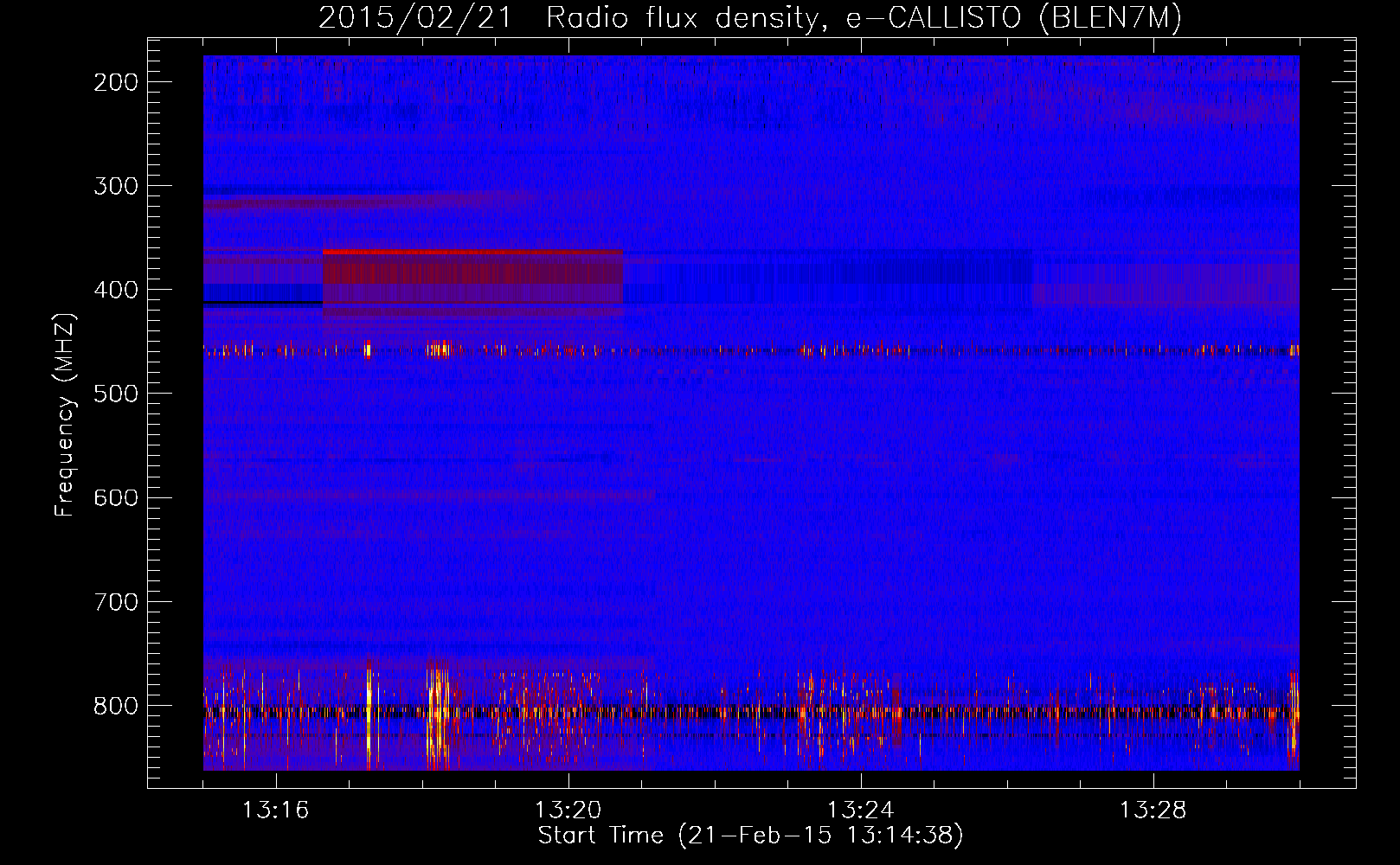Screen dimensions: 1400x865
Task: Click the 800 frequency tick label
Action: [x=116, y=706]
